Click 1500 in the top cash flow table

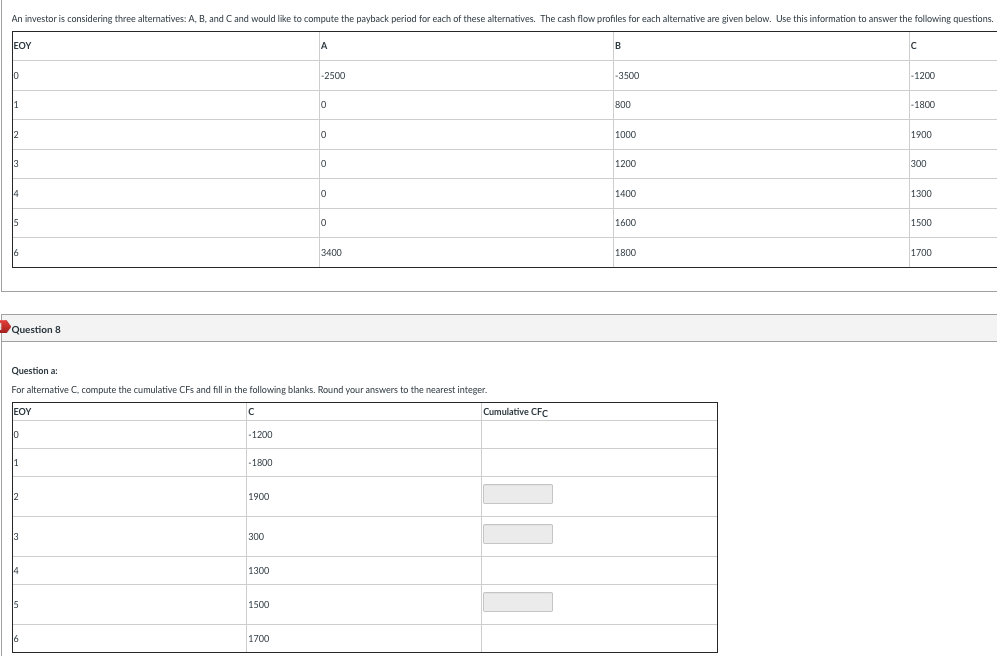click(x=921, y=222)
